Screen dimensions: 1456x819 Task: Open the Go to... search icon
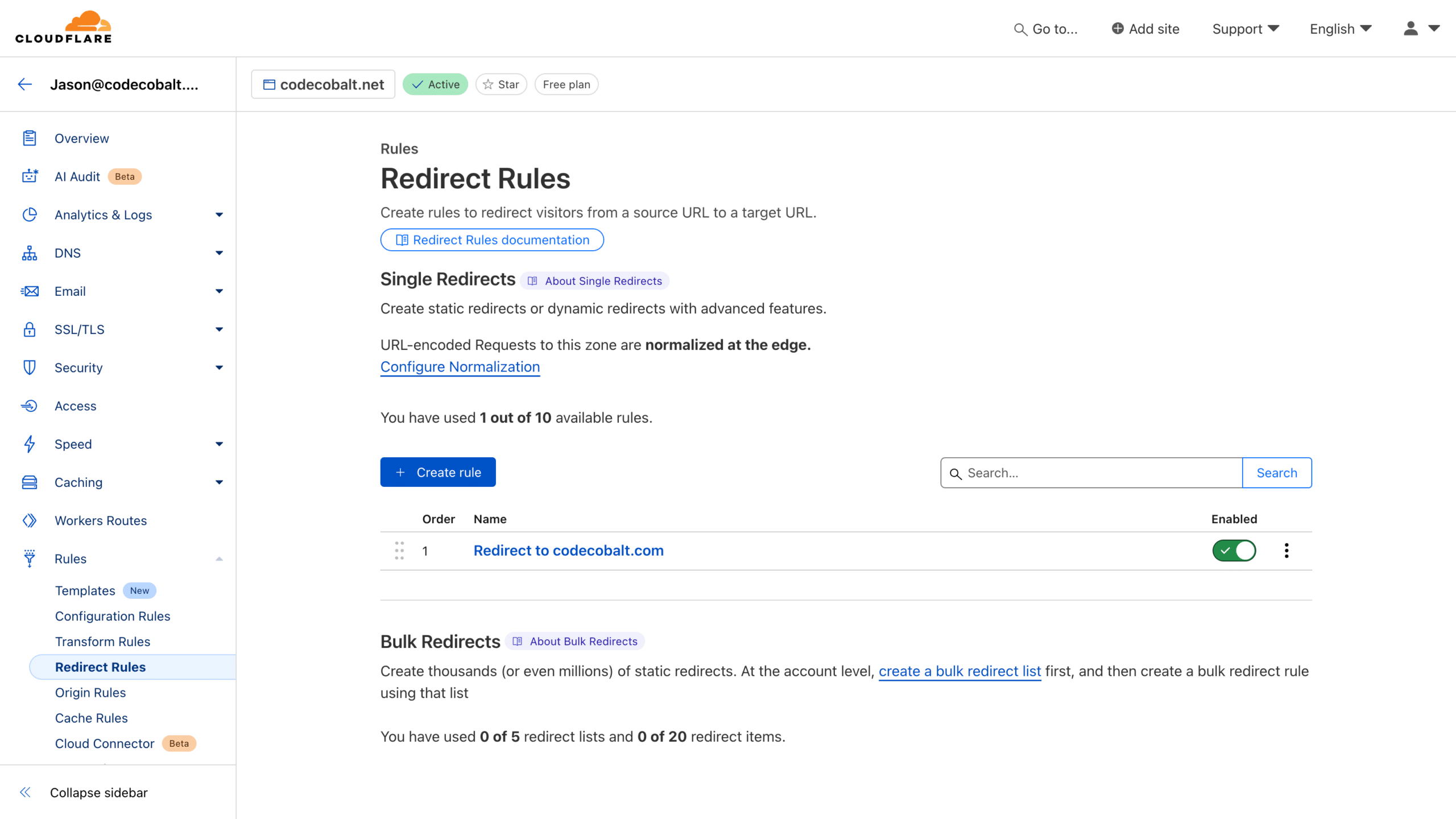tap(1020, 29)
